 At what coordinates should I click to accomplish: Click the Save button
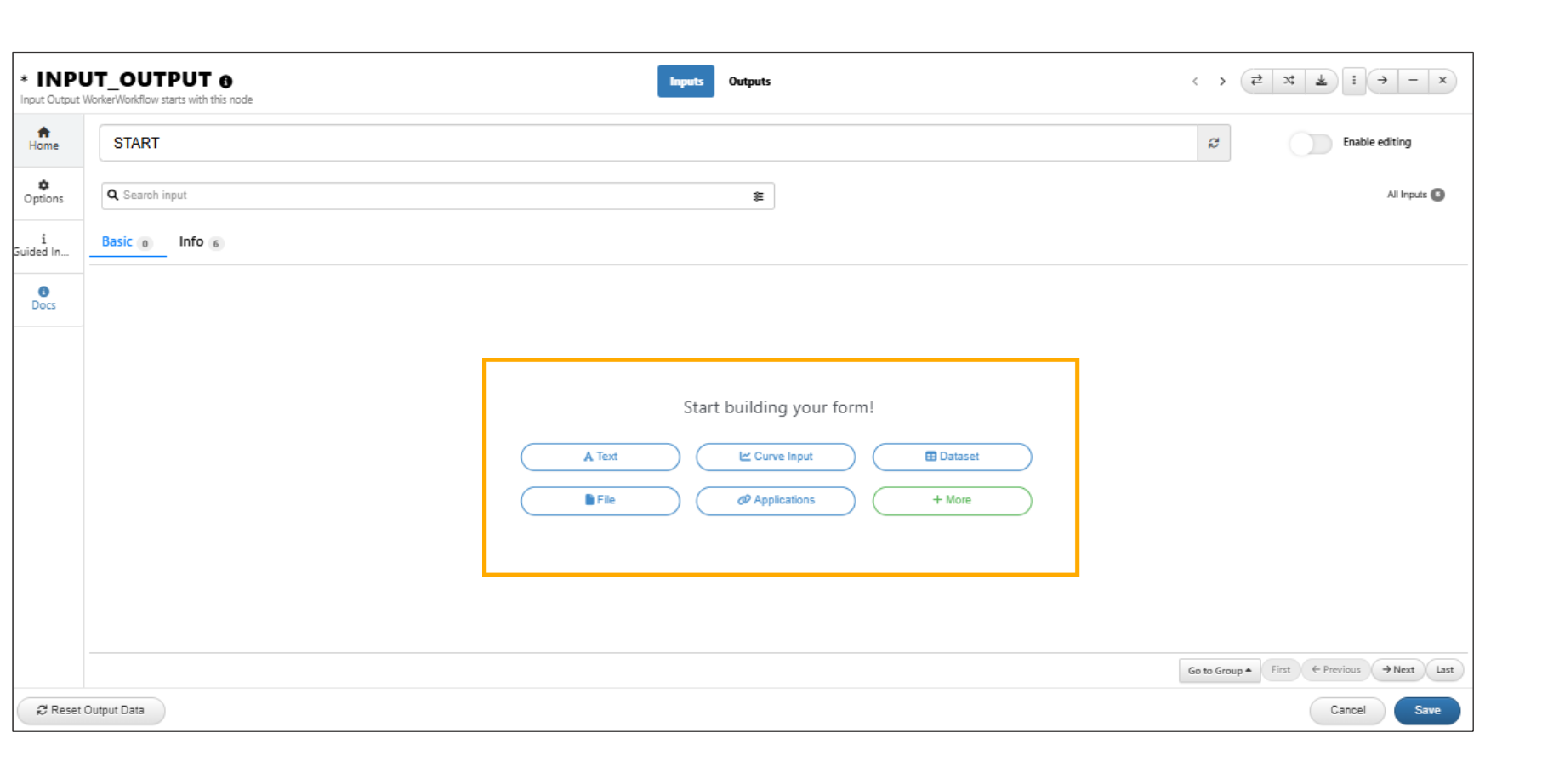click(1426, 711)
